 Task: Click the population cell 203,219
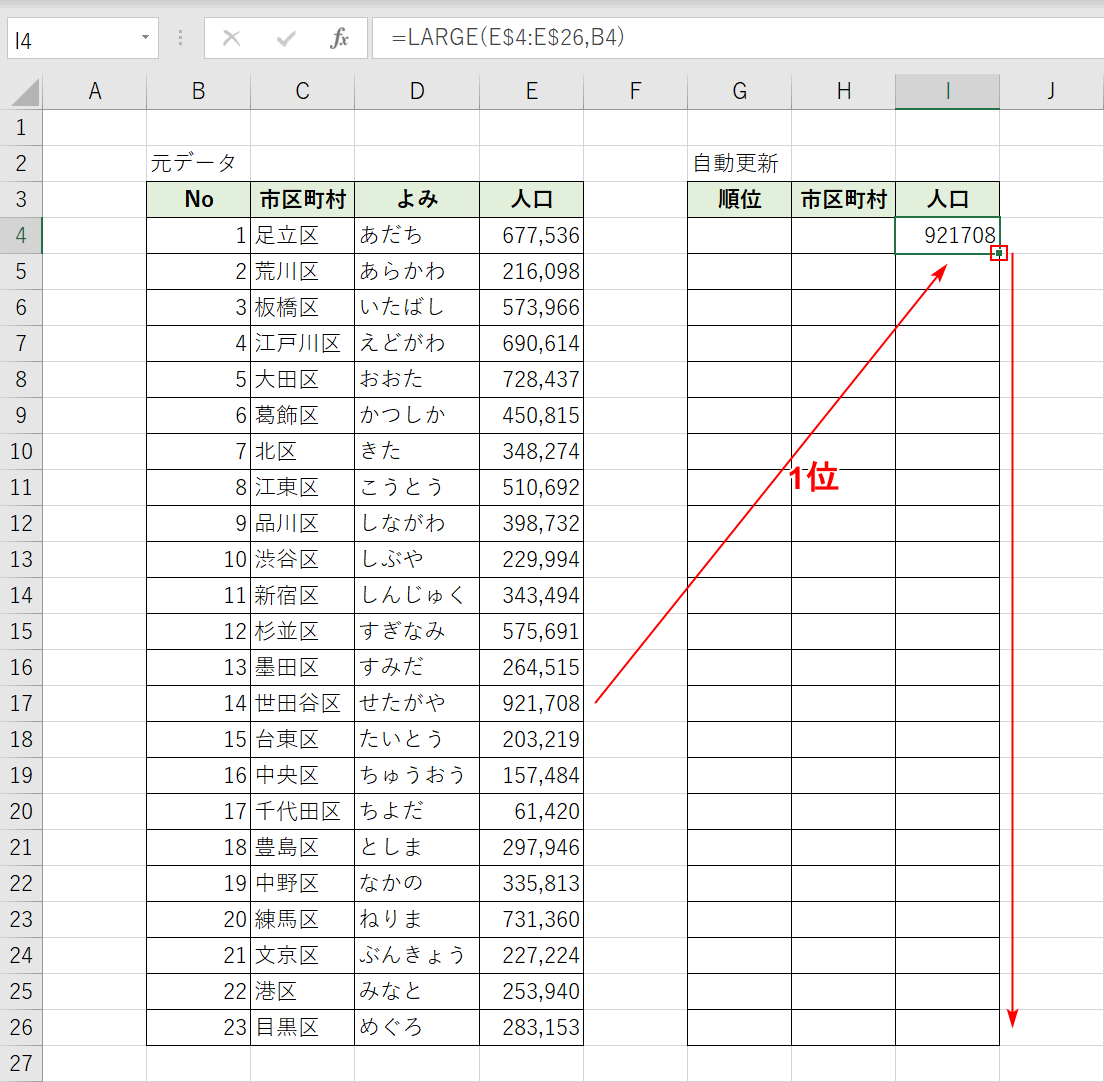pyautogui.click(x=532, y=739)
